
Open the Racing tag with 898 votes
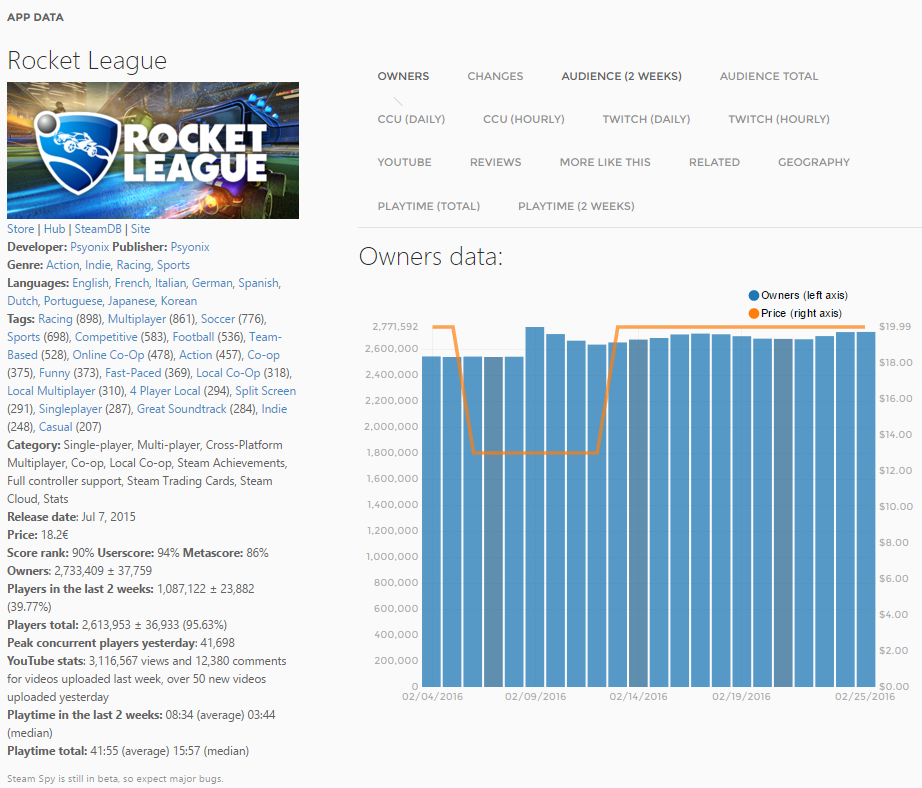coord(55,319)
